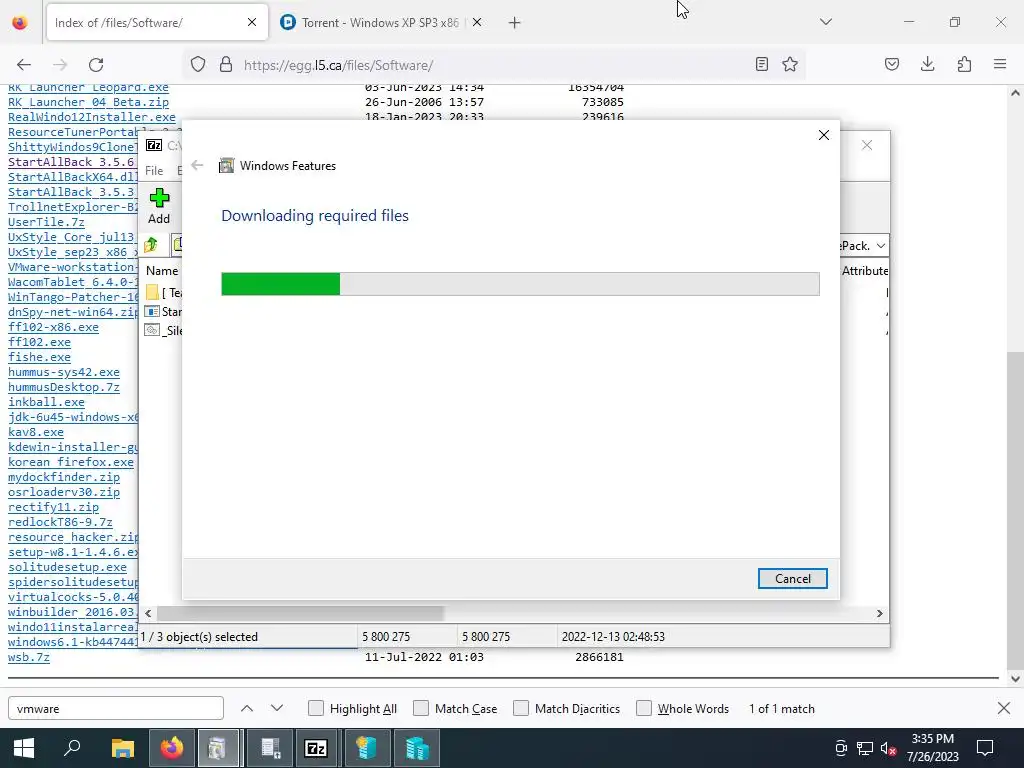
Task: Open the rectify11.zip link
Action: coord(53,507)
